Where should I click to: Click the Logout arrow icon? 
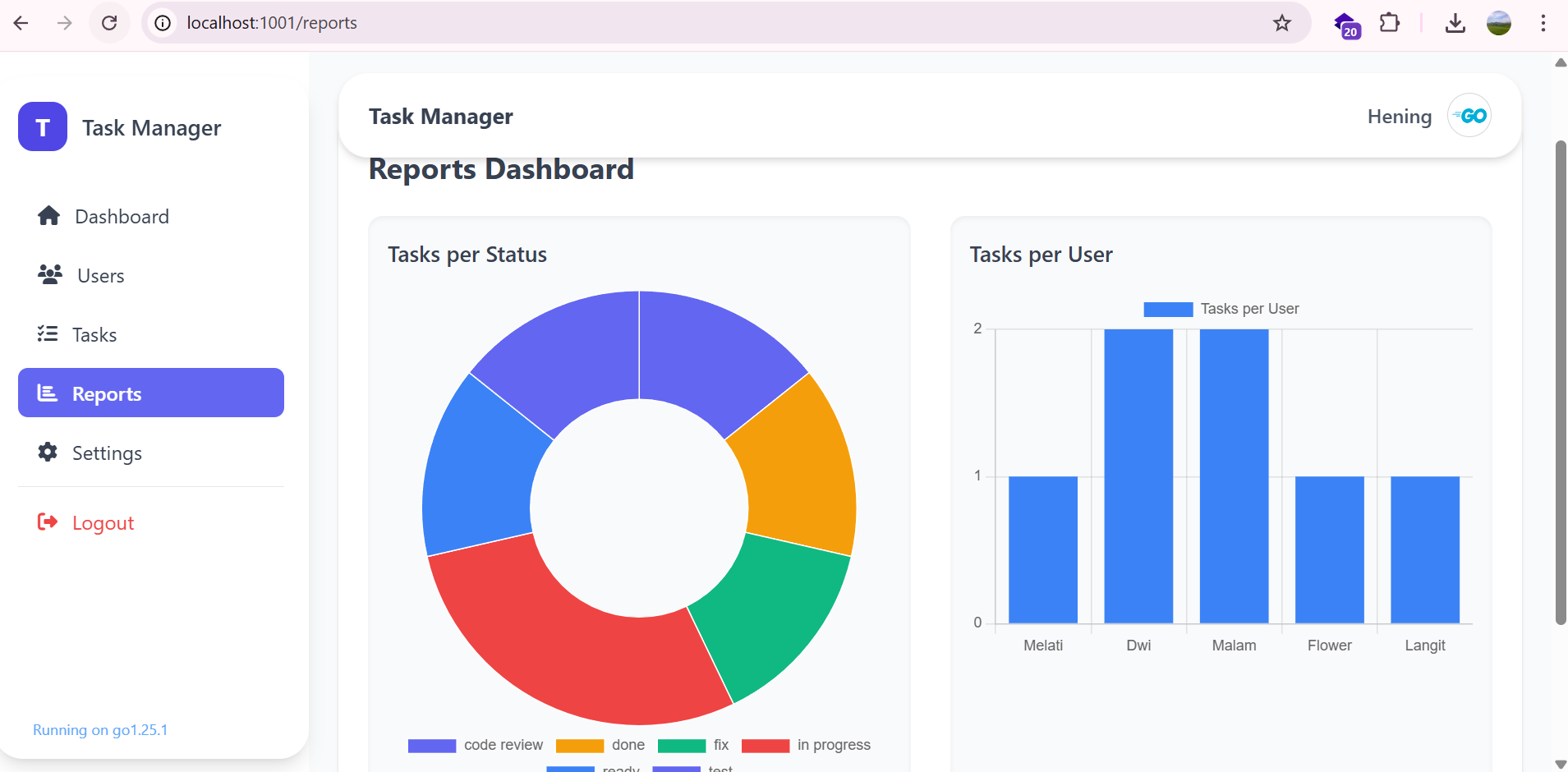(48, 522)
